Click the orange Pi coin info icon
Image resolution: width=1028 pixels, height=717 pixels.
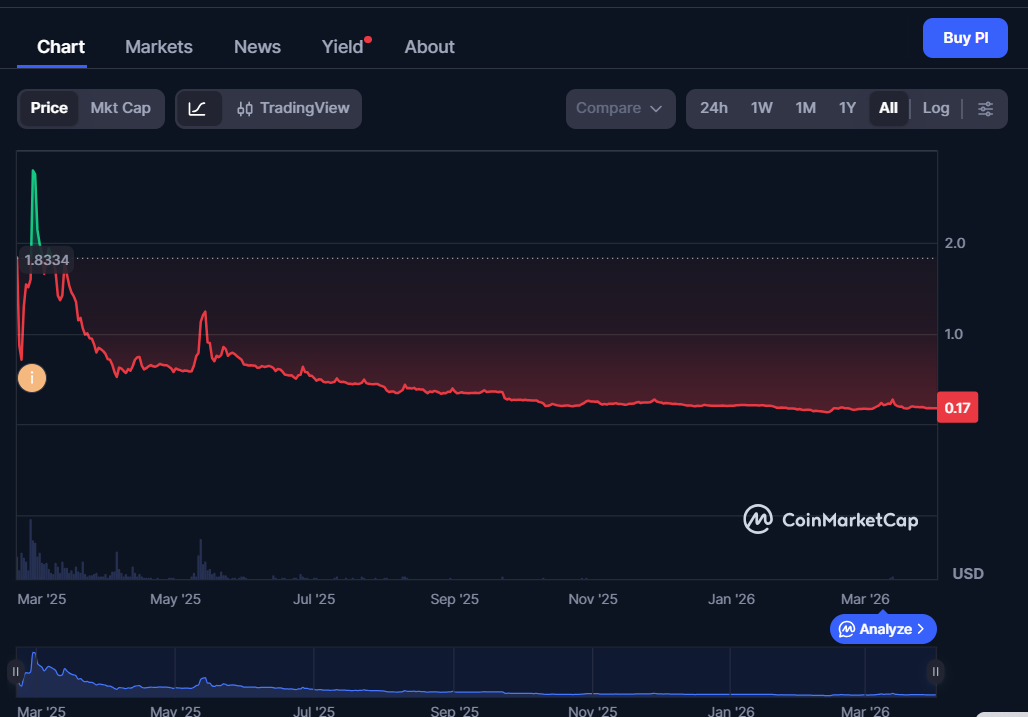click(31, 378)
